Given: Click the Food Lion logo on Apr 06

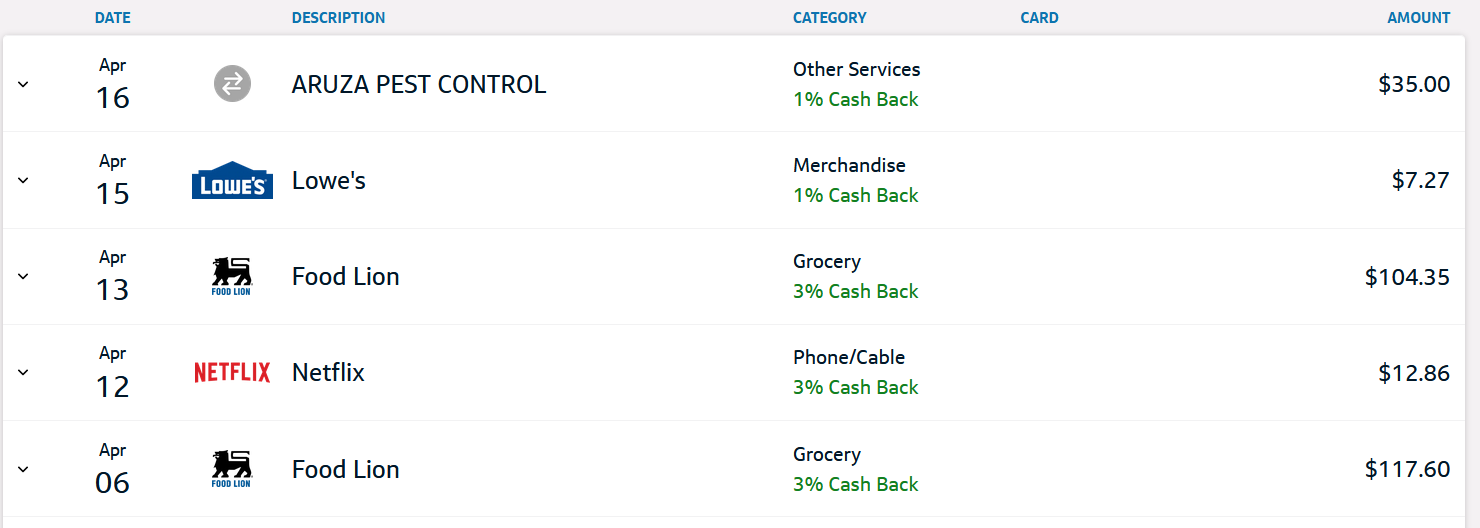Looking at the screenshot, I should pyautogui.click(x=232, y=469).
